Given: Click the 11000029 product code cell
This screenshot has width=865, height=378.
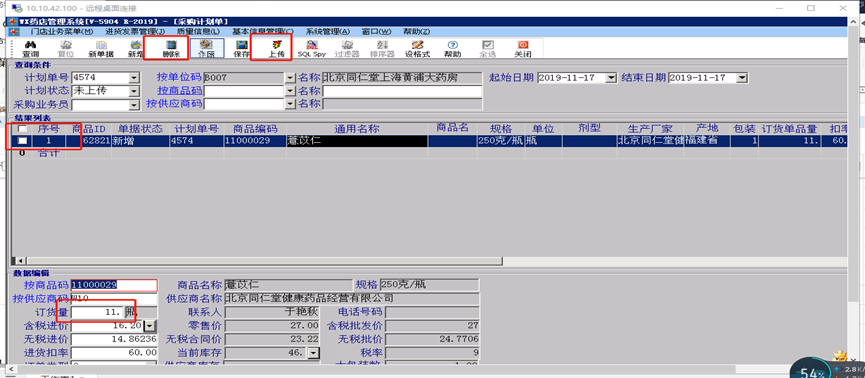Looking at the screenshot, I should point(255,141).
